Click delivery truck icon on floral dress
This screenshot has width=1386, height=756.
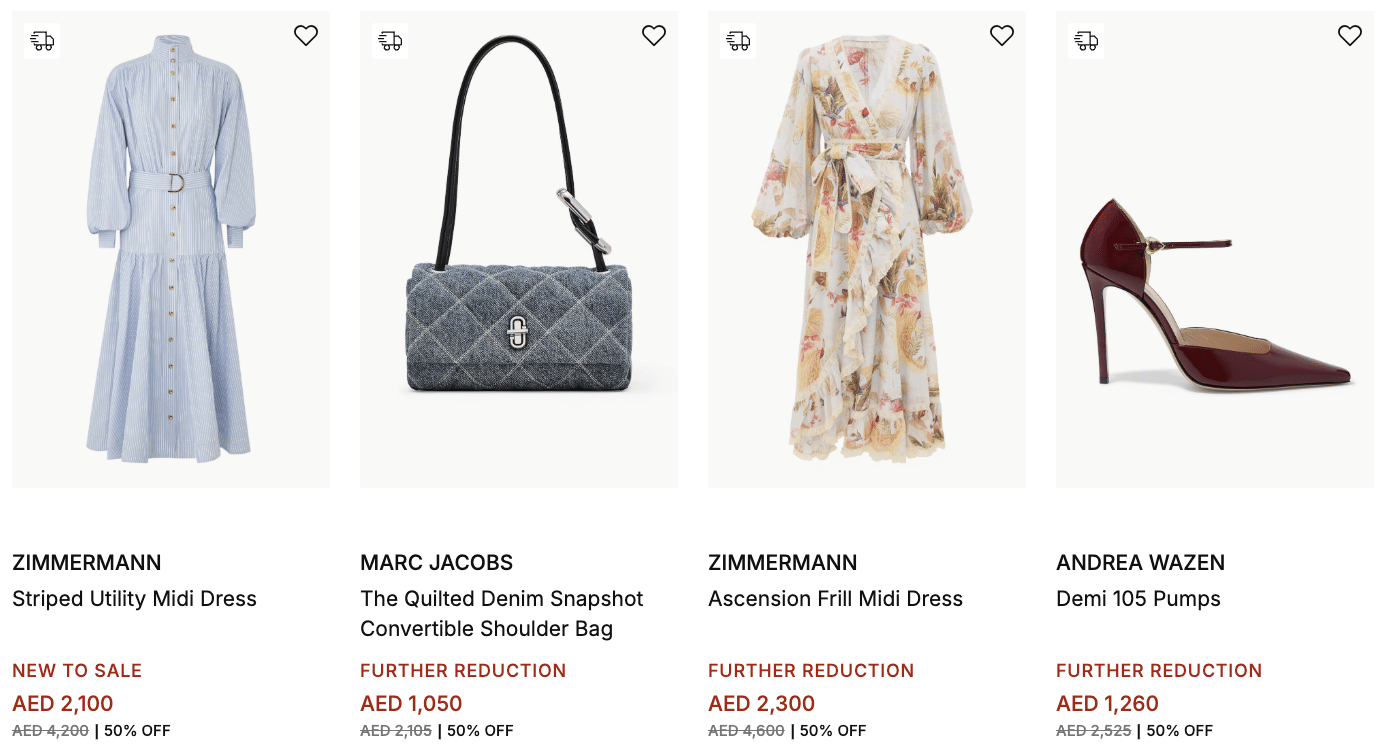tap(738, 41)
